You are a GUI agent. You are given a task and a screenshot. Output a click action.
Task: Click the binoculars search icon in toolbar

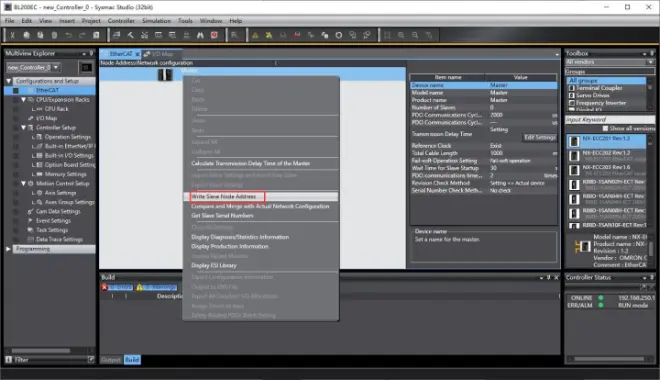200,35
